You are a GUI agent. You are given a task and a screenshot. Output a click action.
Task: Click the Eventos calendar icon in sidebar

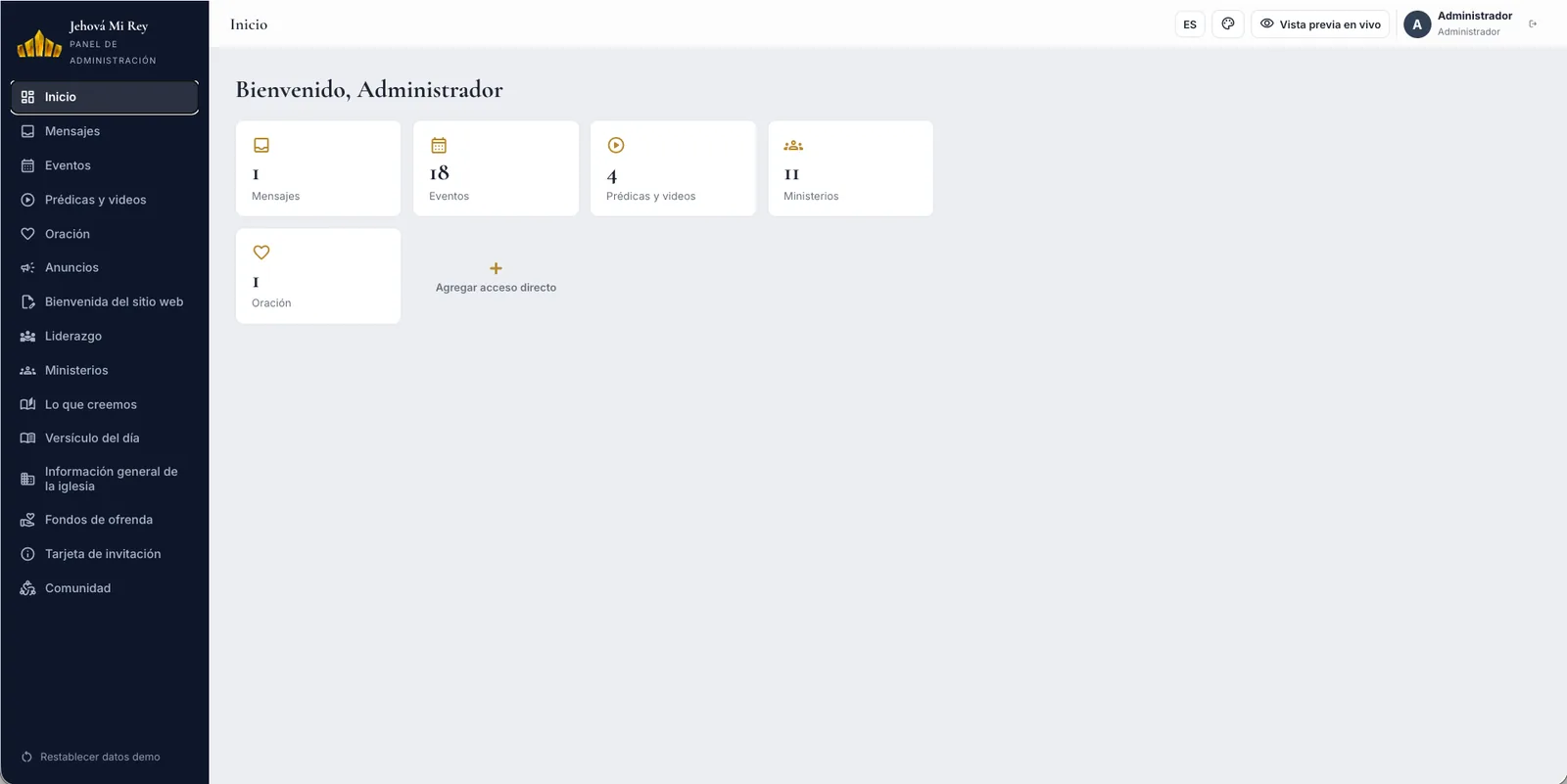[27, 165]
